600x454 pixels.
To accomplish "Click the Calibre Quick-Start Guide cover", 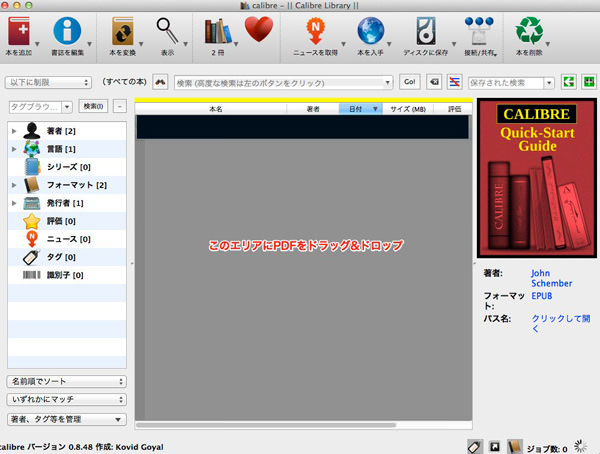I will [536, 178].
